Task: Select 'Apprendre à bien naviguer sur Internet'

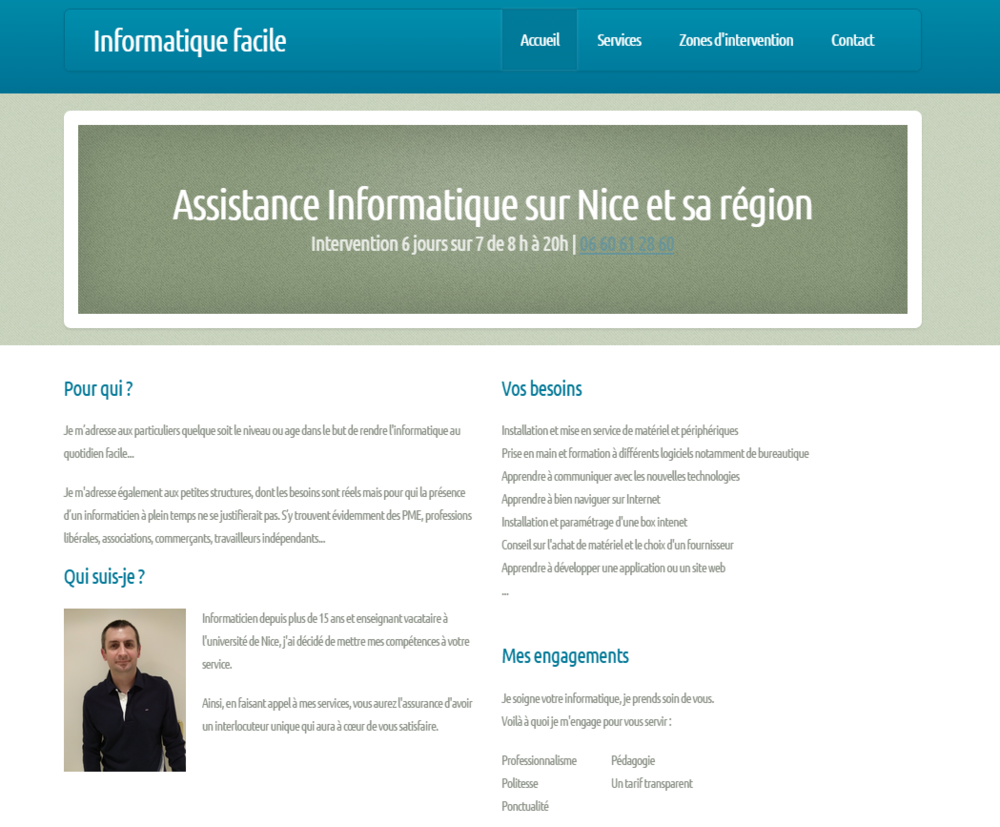Action: click(579, 498)
